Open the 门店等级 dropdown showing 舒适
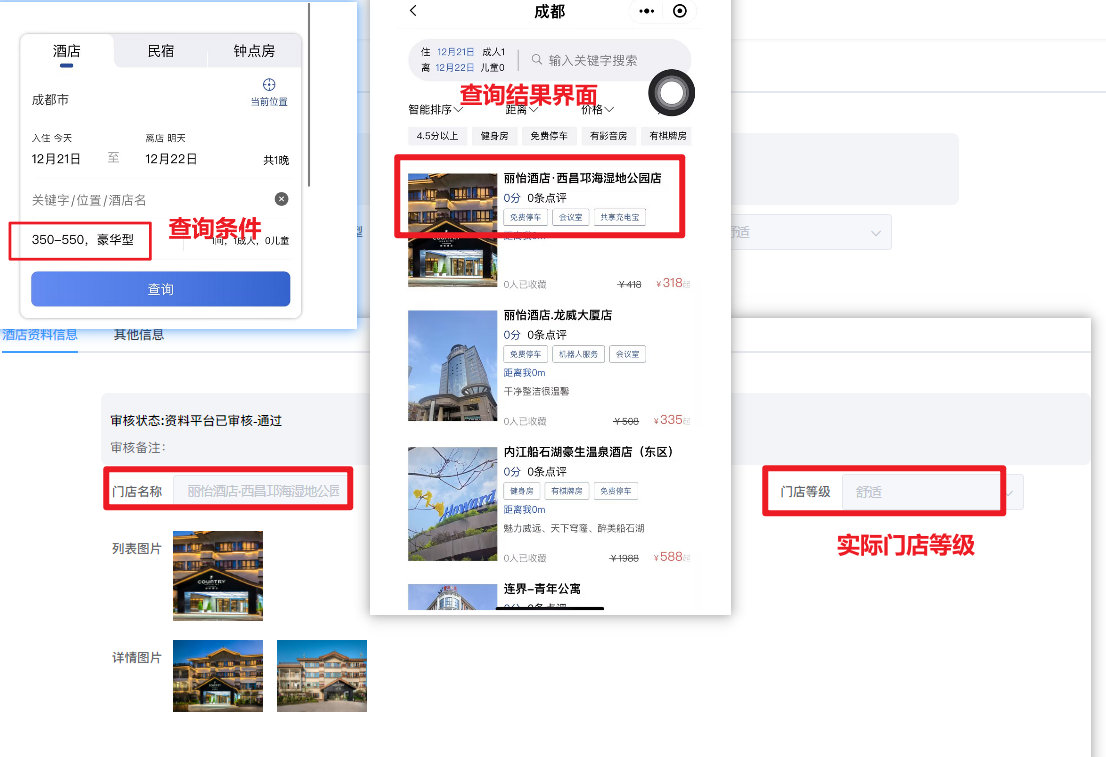1106x757 pixels. coord(932,492)
